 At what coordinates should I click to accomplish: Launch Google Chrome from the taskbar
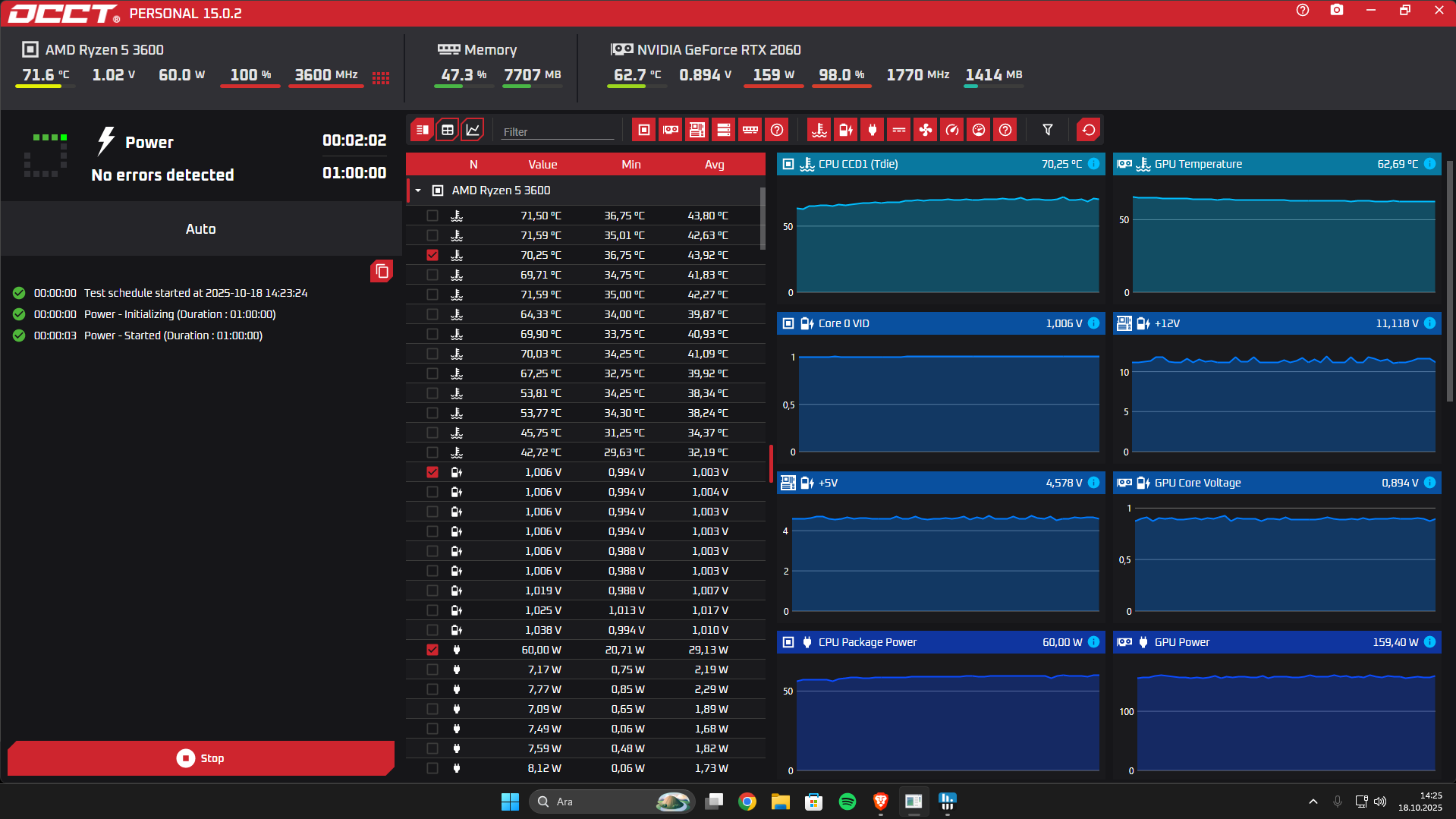coord(747,802)
